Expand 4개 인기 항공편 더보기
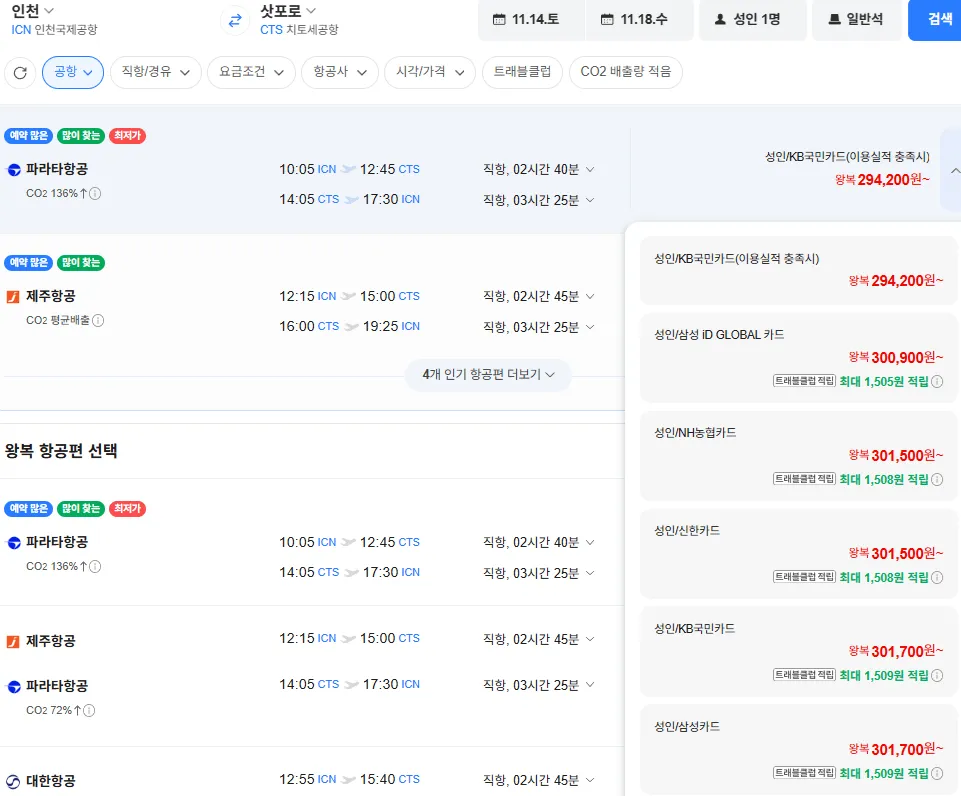961x796 pixels. coord(488,374)
